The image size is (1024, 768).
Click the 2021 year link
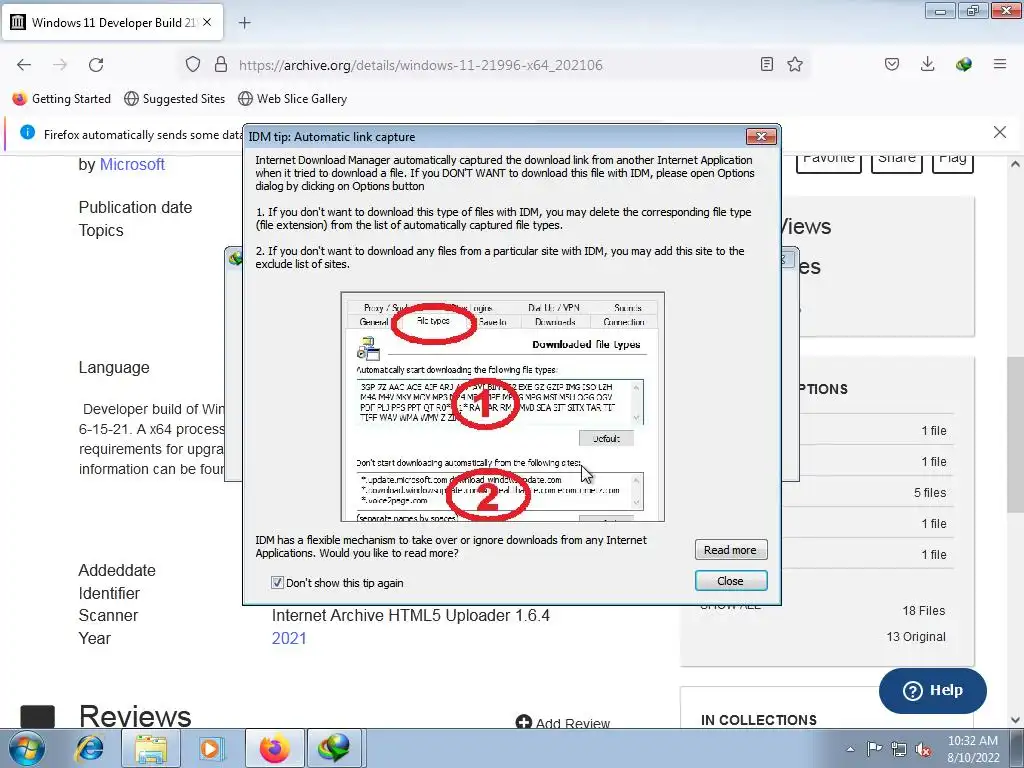(289, 638)
